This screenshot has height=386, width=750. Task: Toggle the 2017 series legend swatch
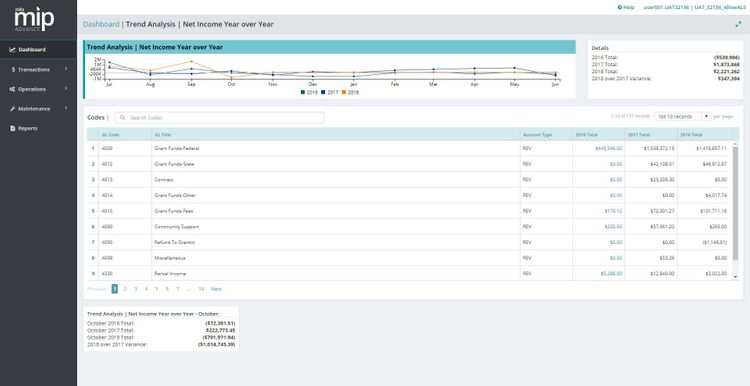(x=324, y=92)
